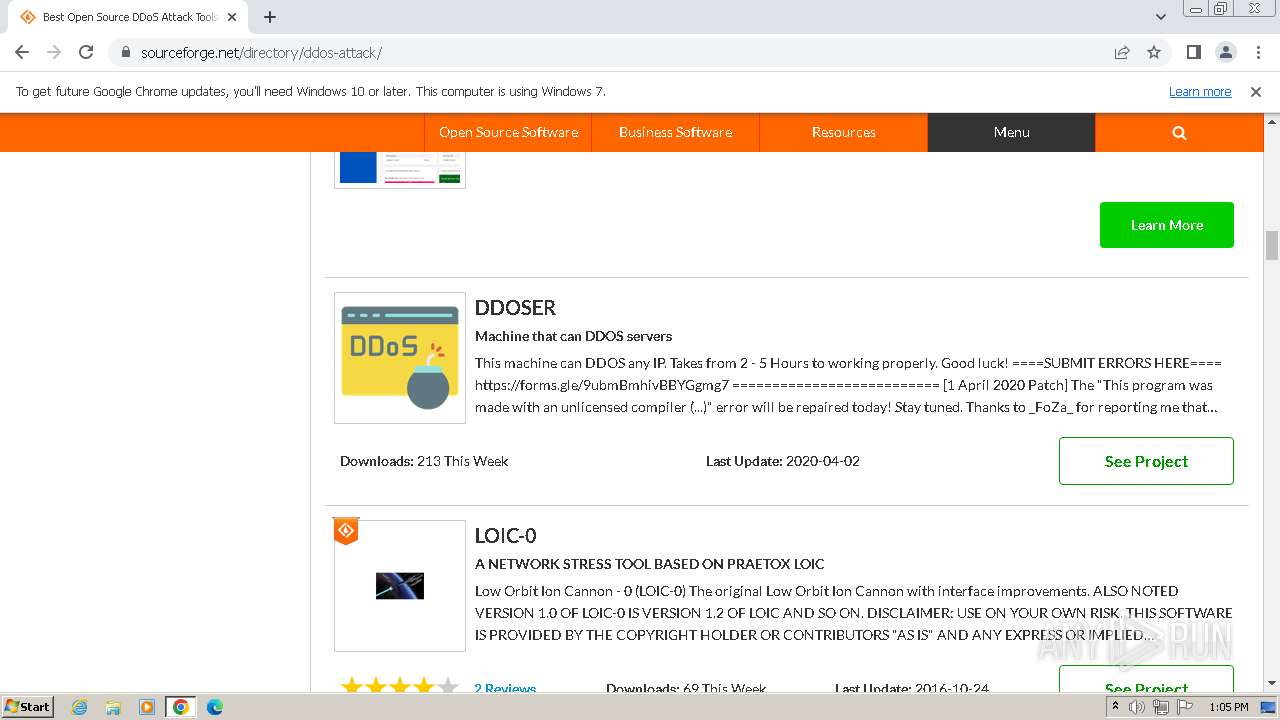Switch to Chrome taskbar icon
The width and height of the screenshot is (1280, 720).
[181, 707]
